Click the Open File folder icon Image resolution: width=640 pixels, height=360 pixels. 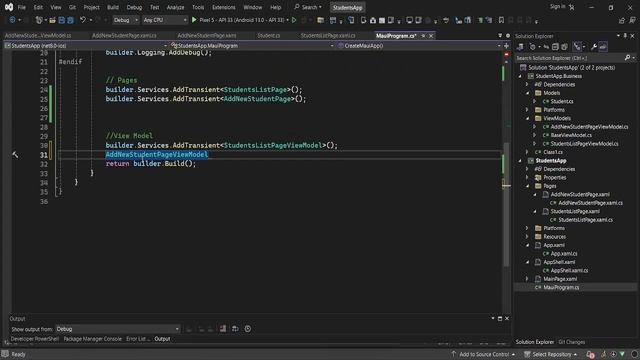52,20
